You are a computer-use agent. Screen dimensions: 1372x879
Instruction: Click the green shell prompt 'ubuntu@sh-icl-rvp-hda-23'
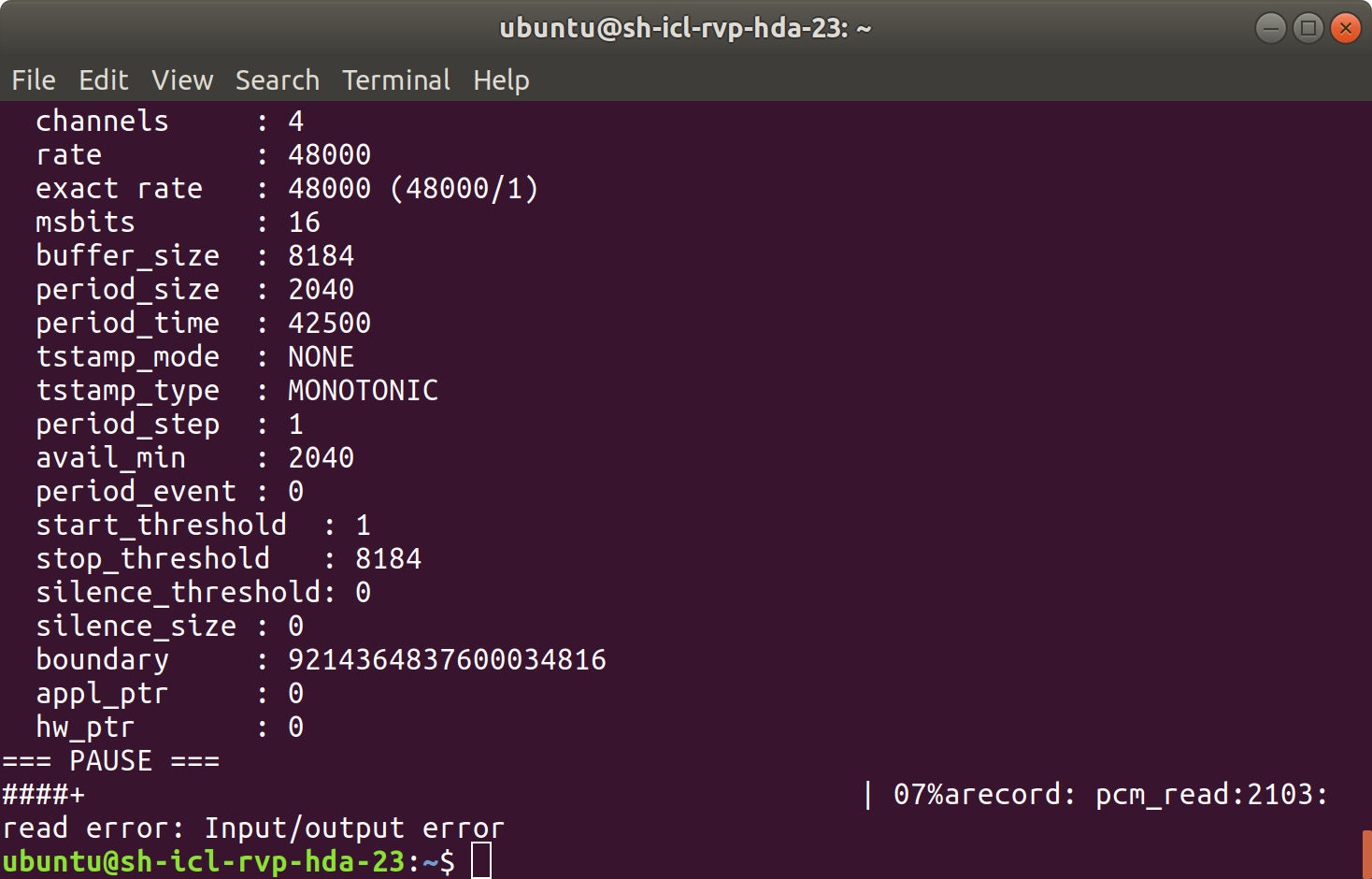tap(204, 861)
